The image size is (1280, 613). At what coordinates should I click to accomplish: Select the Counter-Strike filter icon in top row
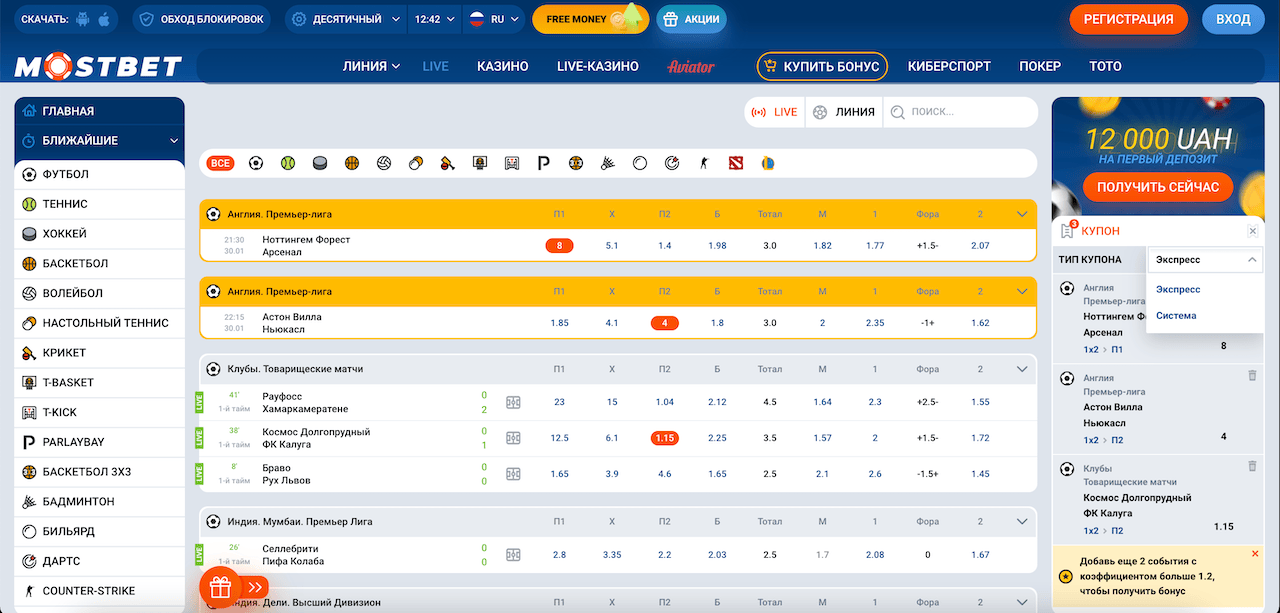(x=703, y=163)
